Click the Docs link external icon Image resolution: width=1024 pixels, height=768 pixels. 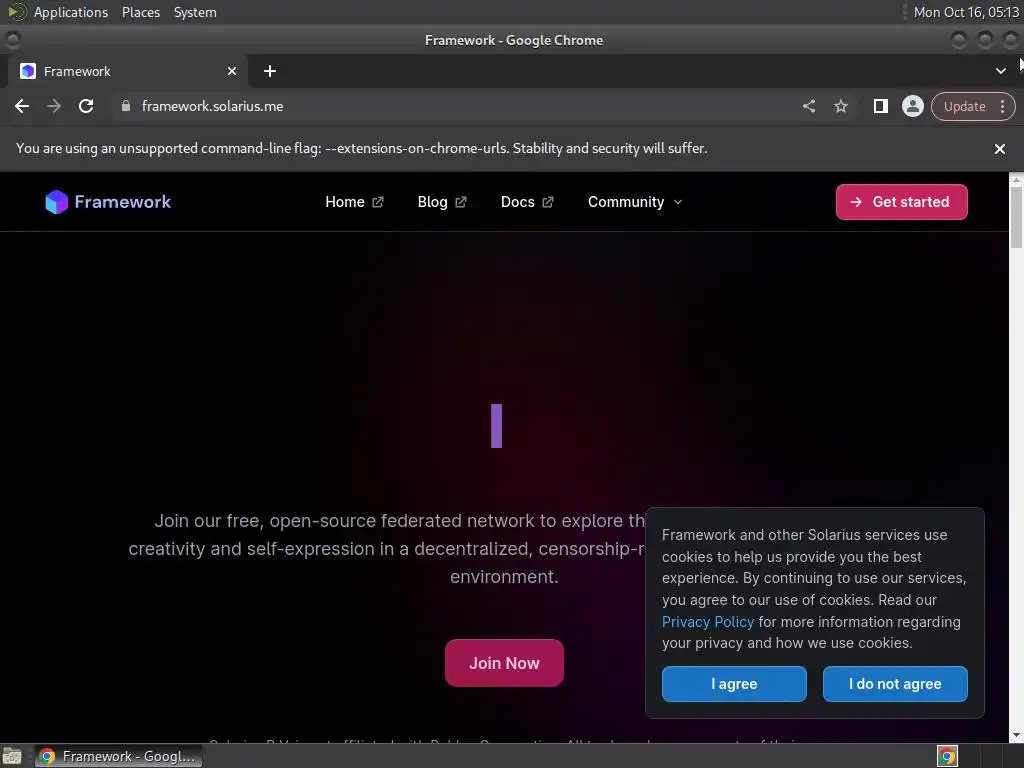(x=547, y=202)
